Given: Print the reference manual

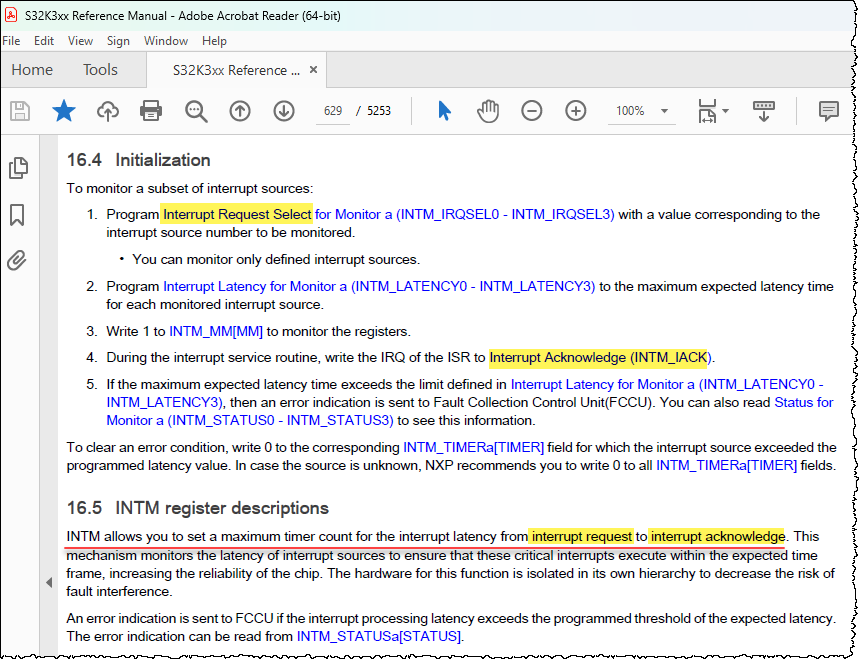Looking at the screenshot, I should 150,111.
